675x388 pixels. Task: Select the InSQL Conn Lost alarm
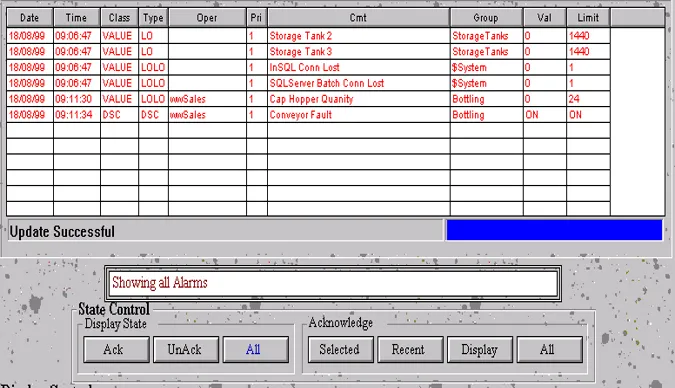(x=304, y=68)
